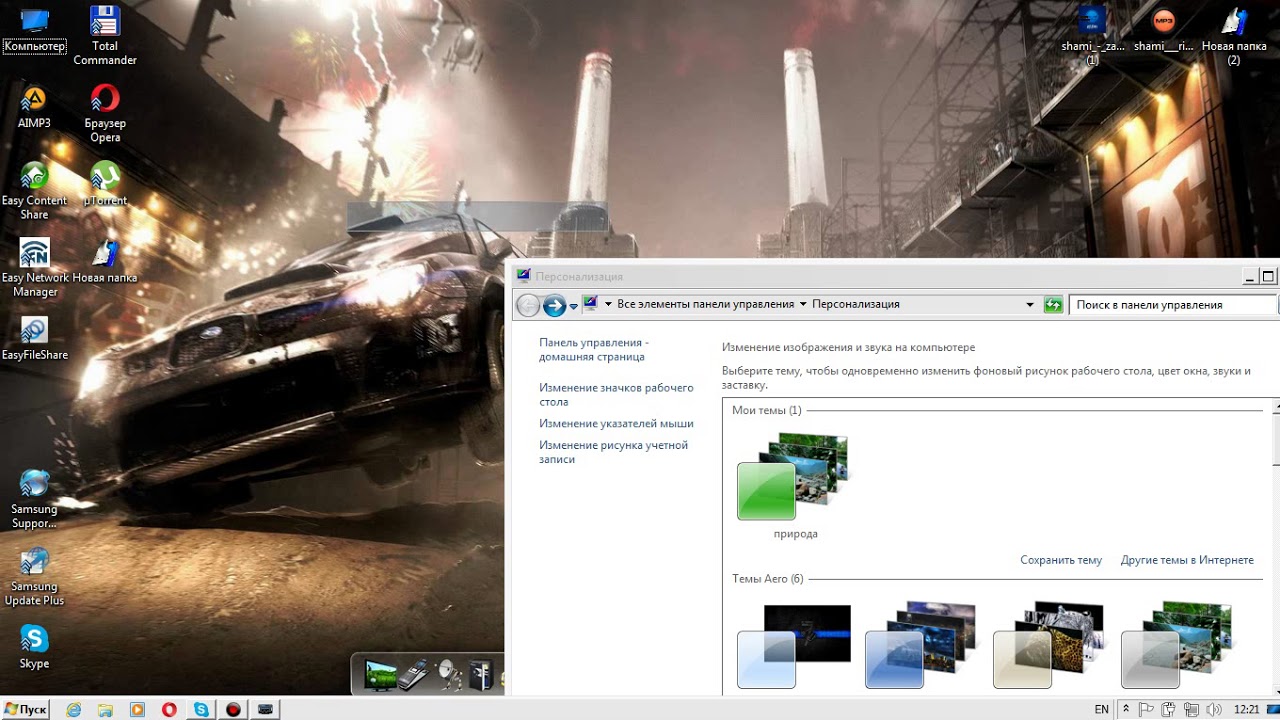Click the Персонализация breadcrumb segment
1280x720 pixels.
click(856, 304)
